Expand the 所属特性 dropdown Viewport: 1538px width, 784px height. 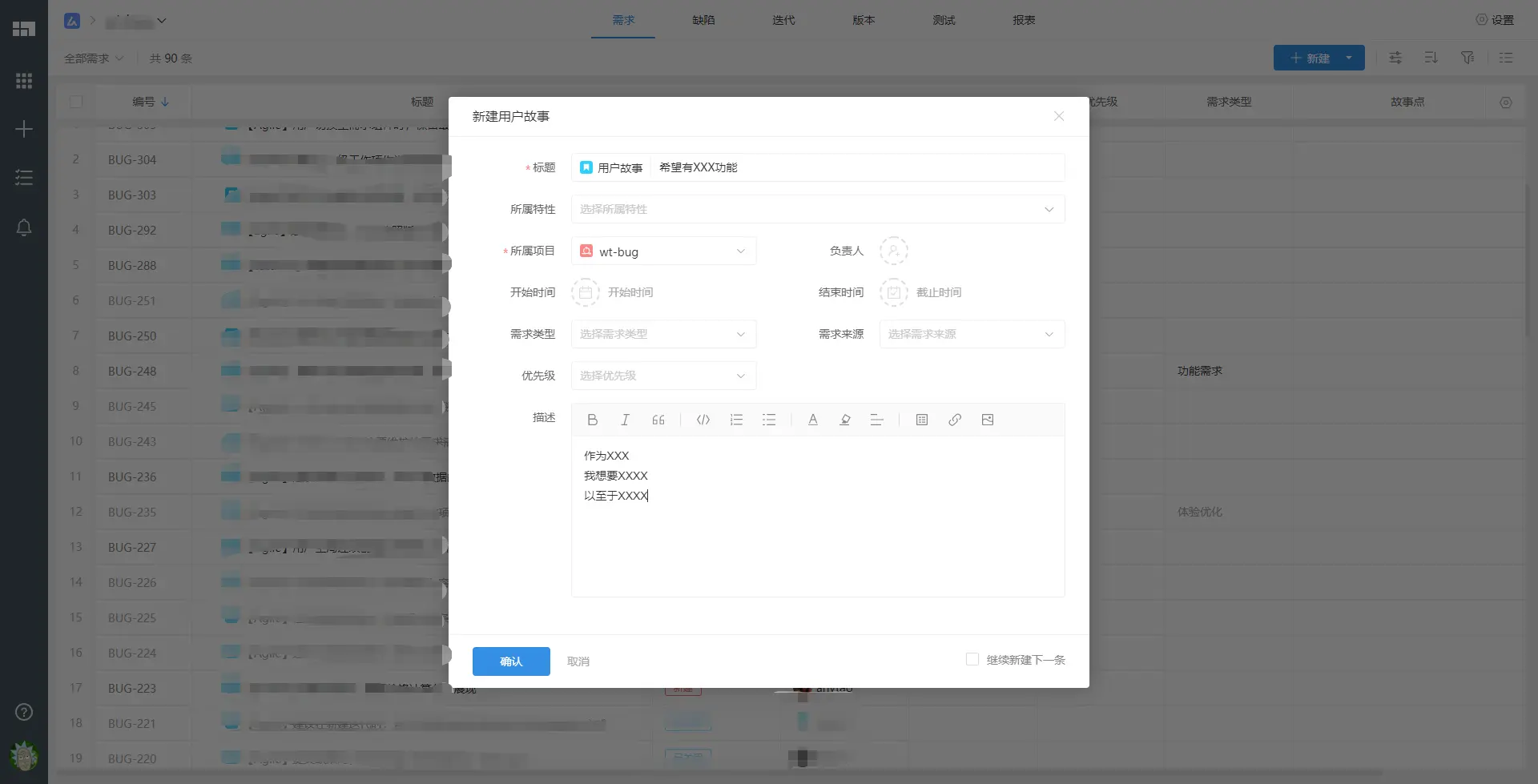tap(818, 209)
